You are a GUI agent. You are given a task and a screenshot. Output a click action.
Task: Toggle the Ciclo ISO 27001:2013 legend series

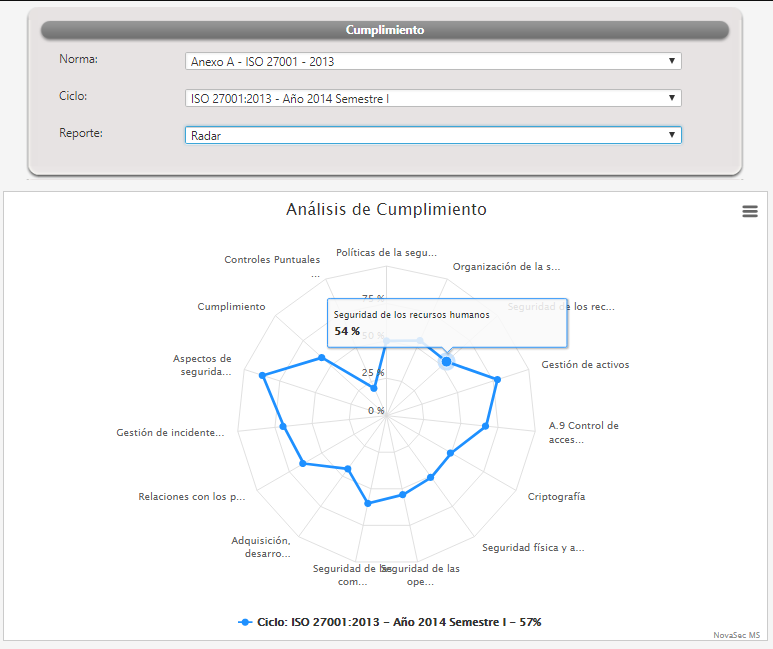tap(398, 622)
